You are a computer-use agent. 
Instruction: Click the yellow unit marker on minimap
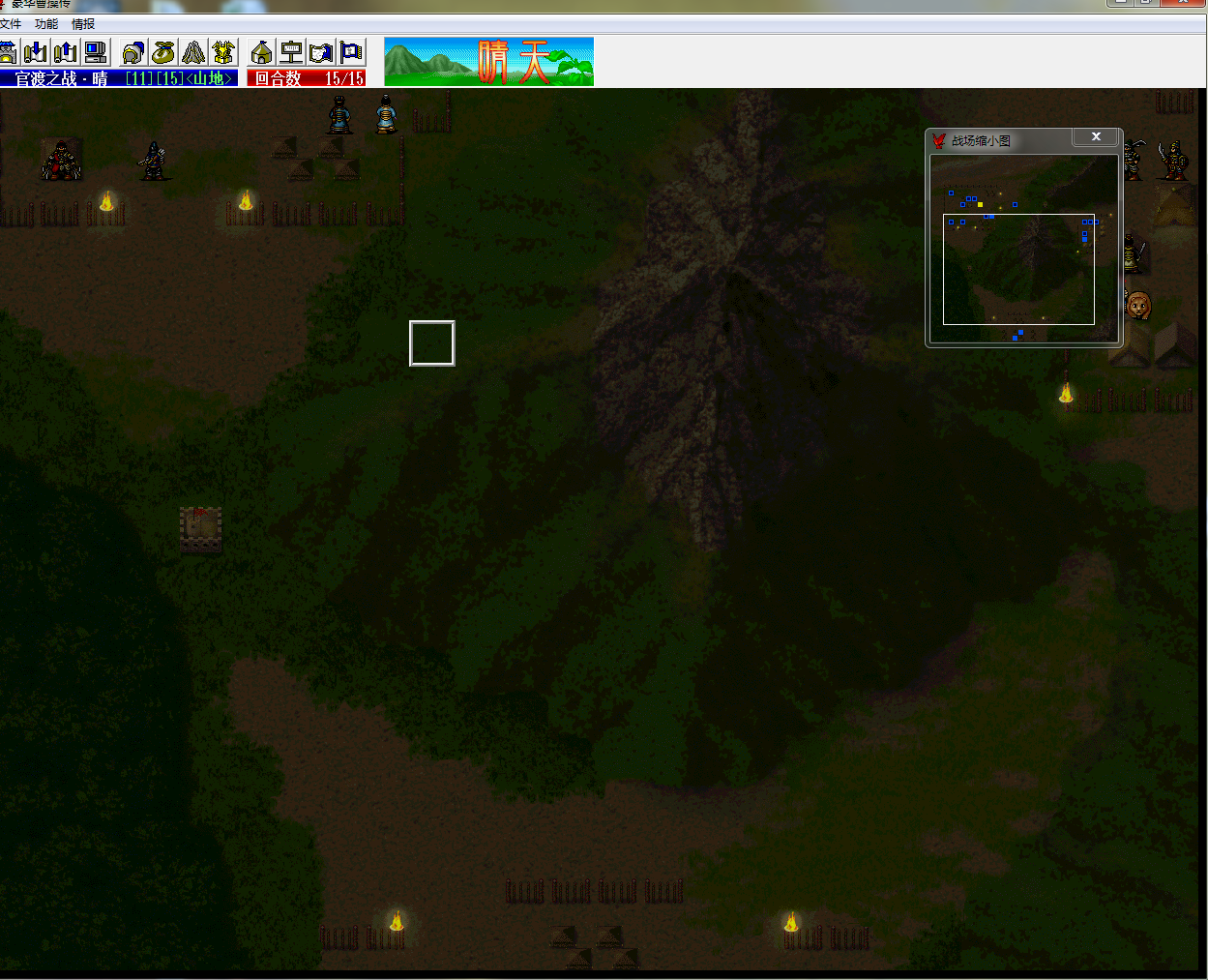click(980, 204)
